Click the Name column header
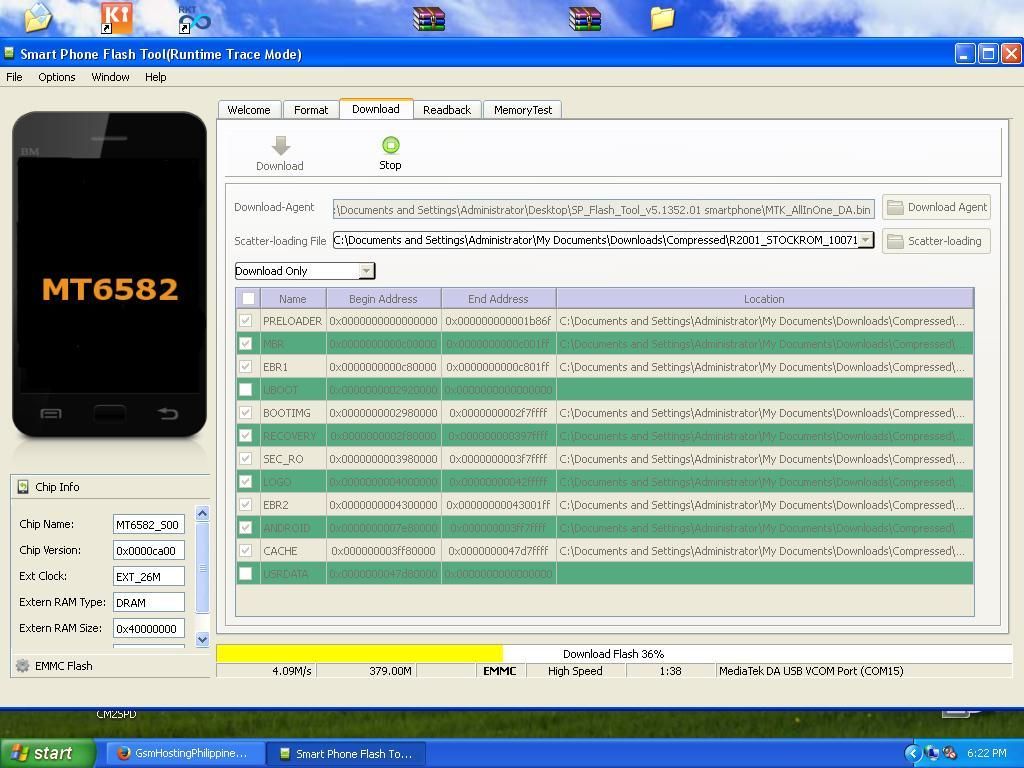 tap(293, 298)
